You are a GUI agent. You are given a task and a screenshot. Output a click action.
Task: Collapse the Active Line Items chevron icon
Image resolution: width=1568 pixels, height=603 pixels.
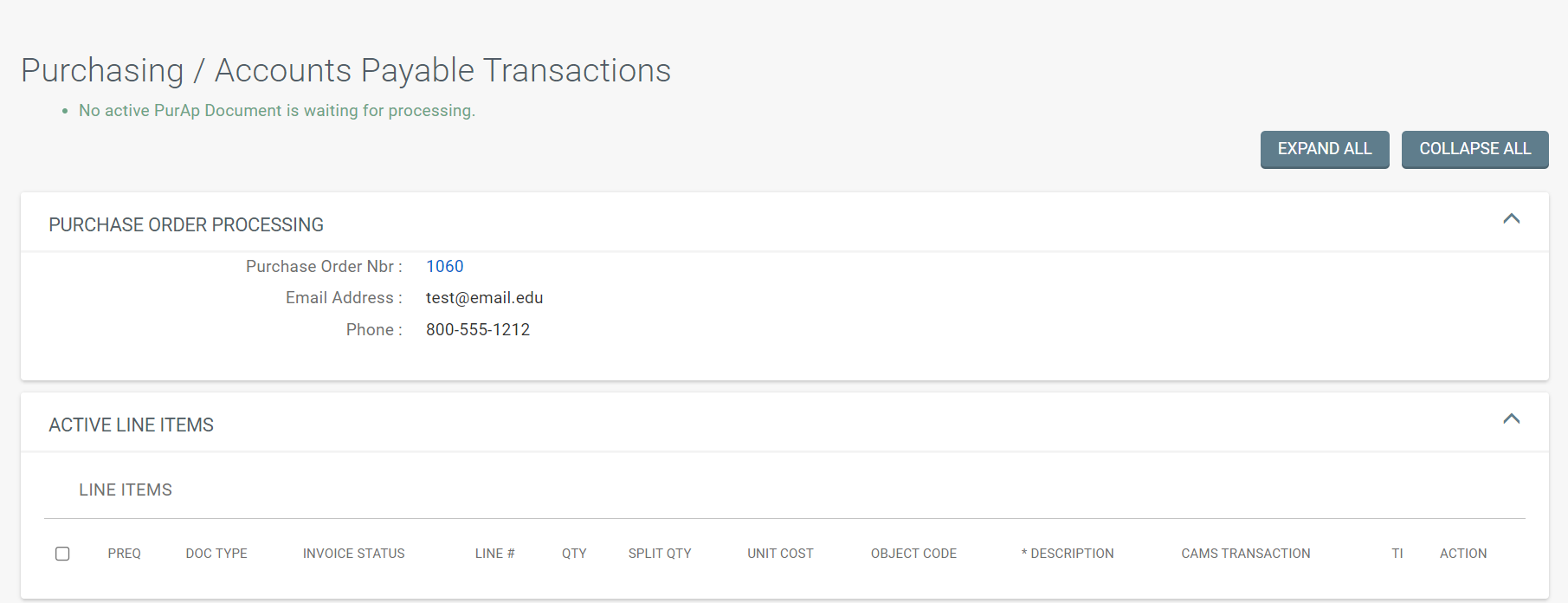tap(1511, 419)
